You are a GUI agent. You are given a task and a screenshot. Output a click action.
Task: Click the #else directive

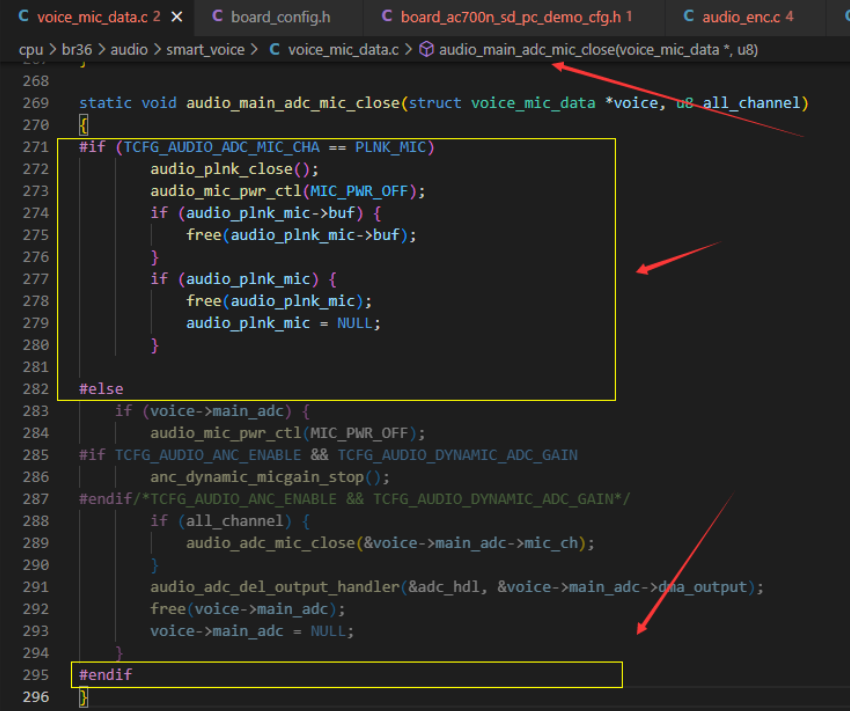pos(101,389)
